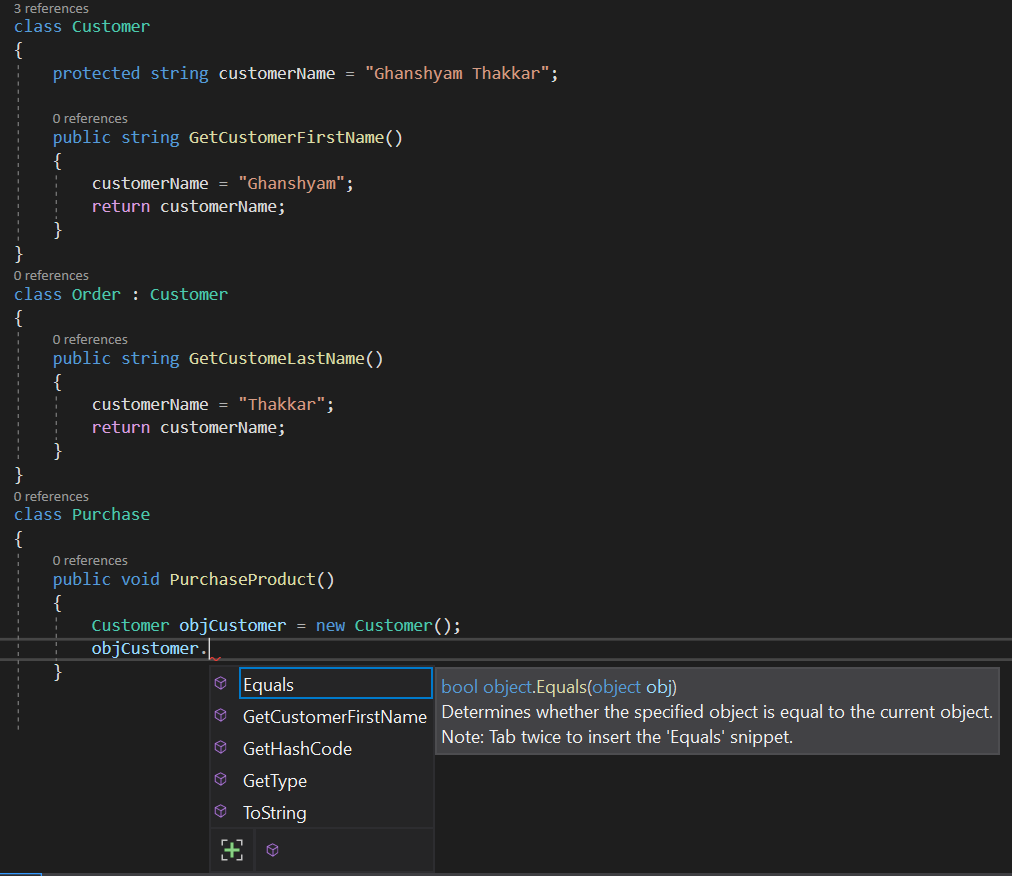Click the purple cube Methods filter icon
Screen dimensions: 1013x885
tap(272, 849)
